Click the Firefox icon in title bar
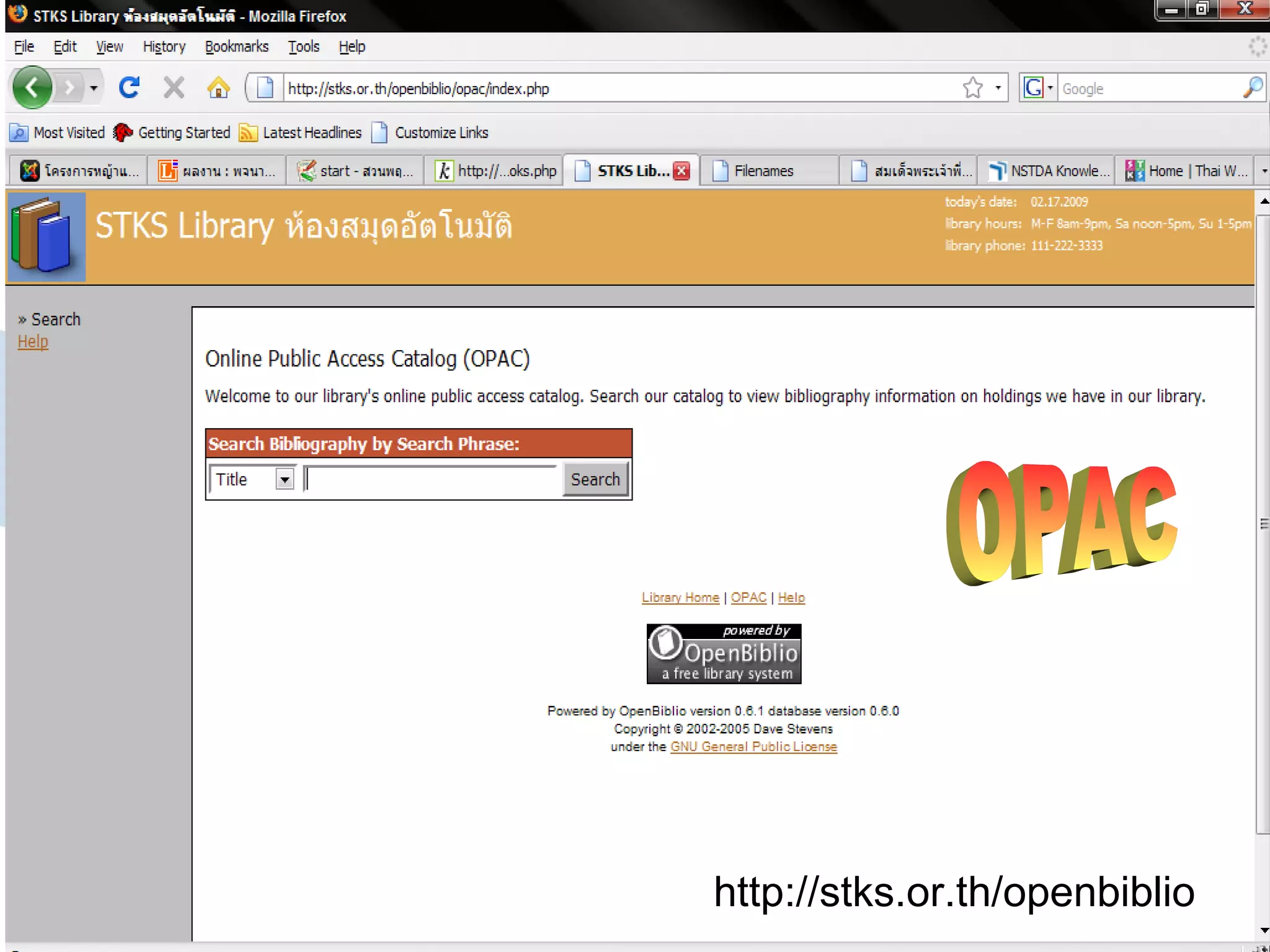 coord(17,14)
